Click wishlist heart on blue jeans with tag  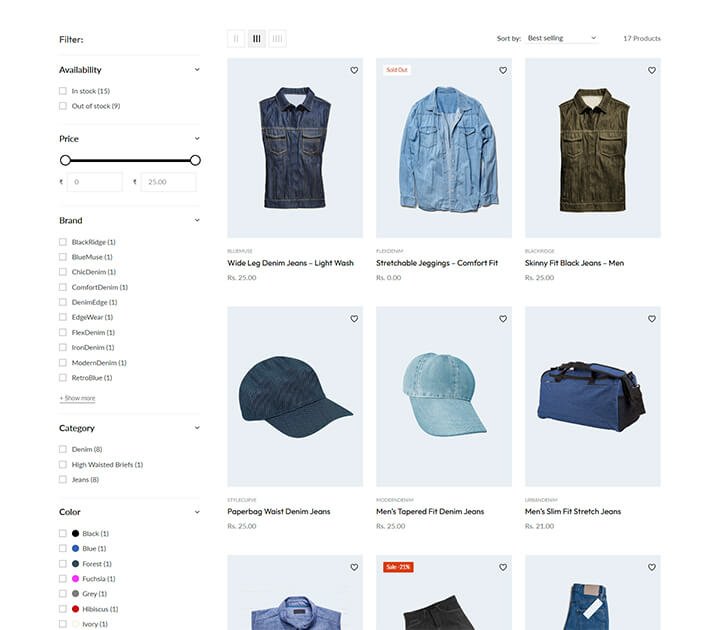point(652,567)
